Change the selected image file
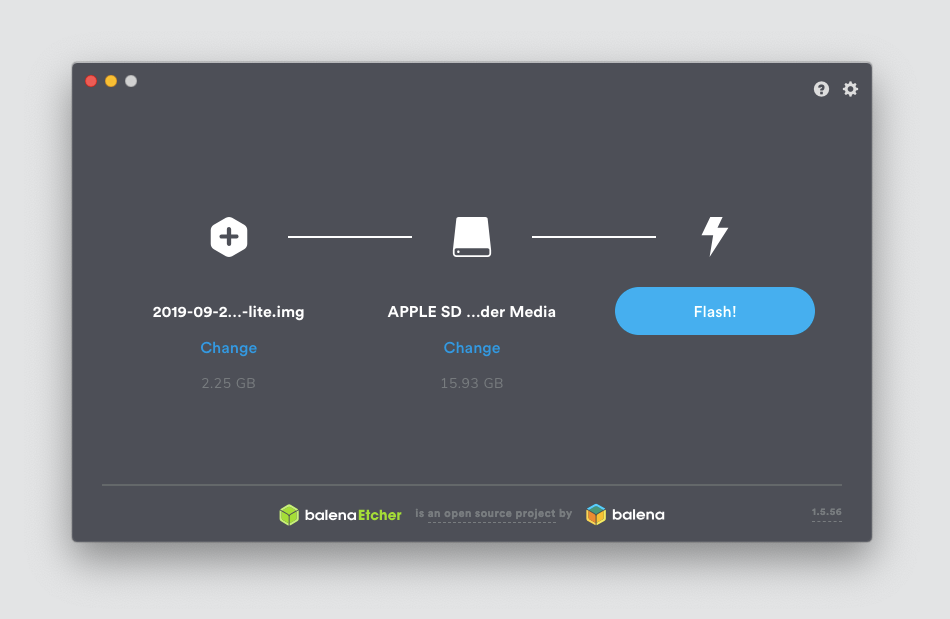This screenshot has width=950, height=619. click(228, 348)
